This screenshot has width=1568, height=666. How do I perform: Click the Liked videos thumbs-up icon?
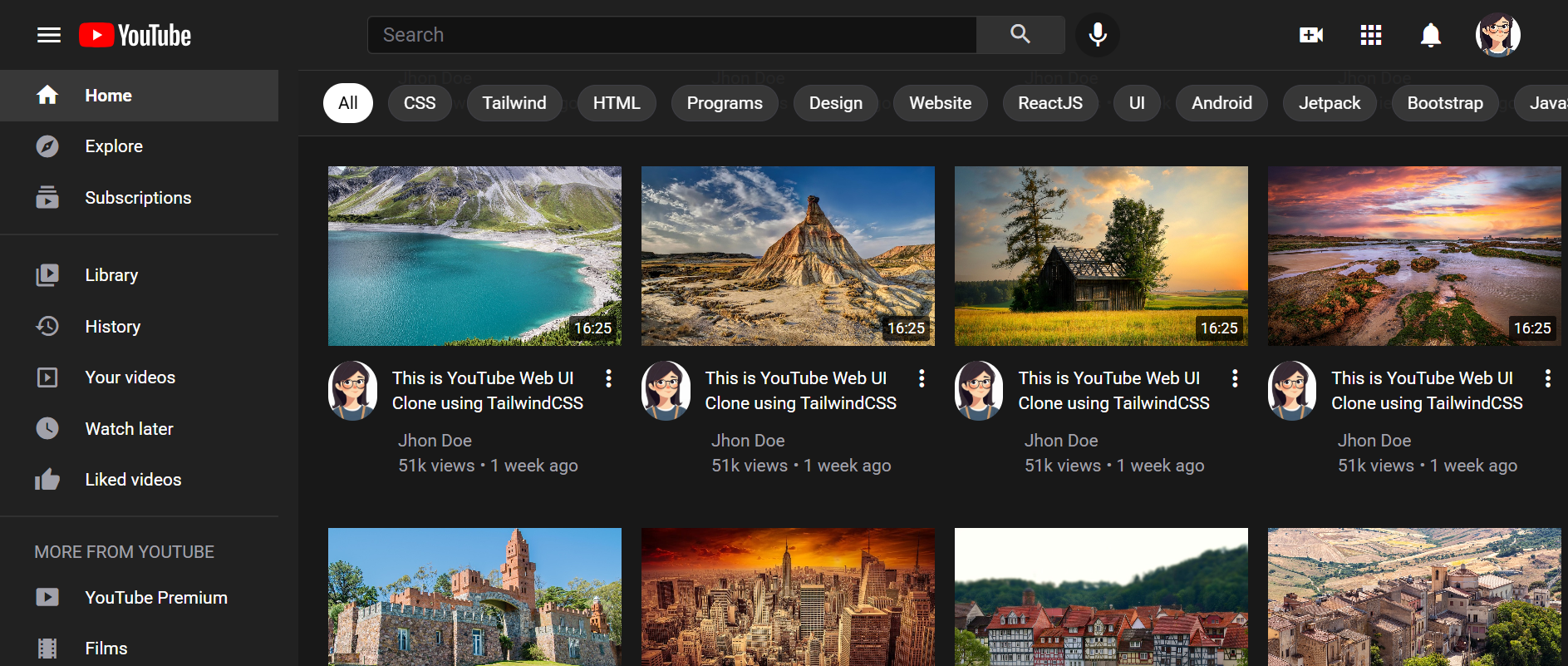click(x=47, y=479)
